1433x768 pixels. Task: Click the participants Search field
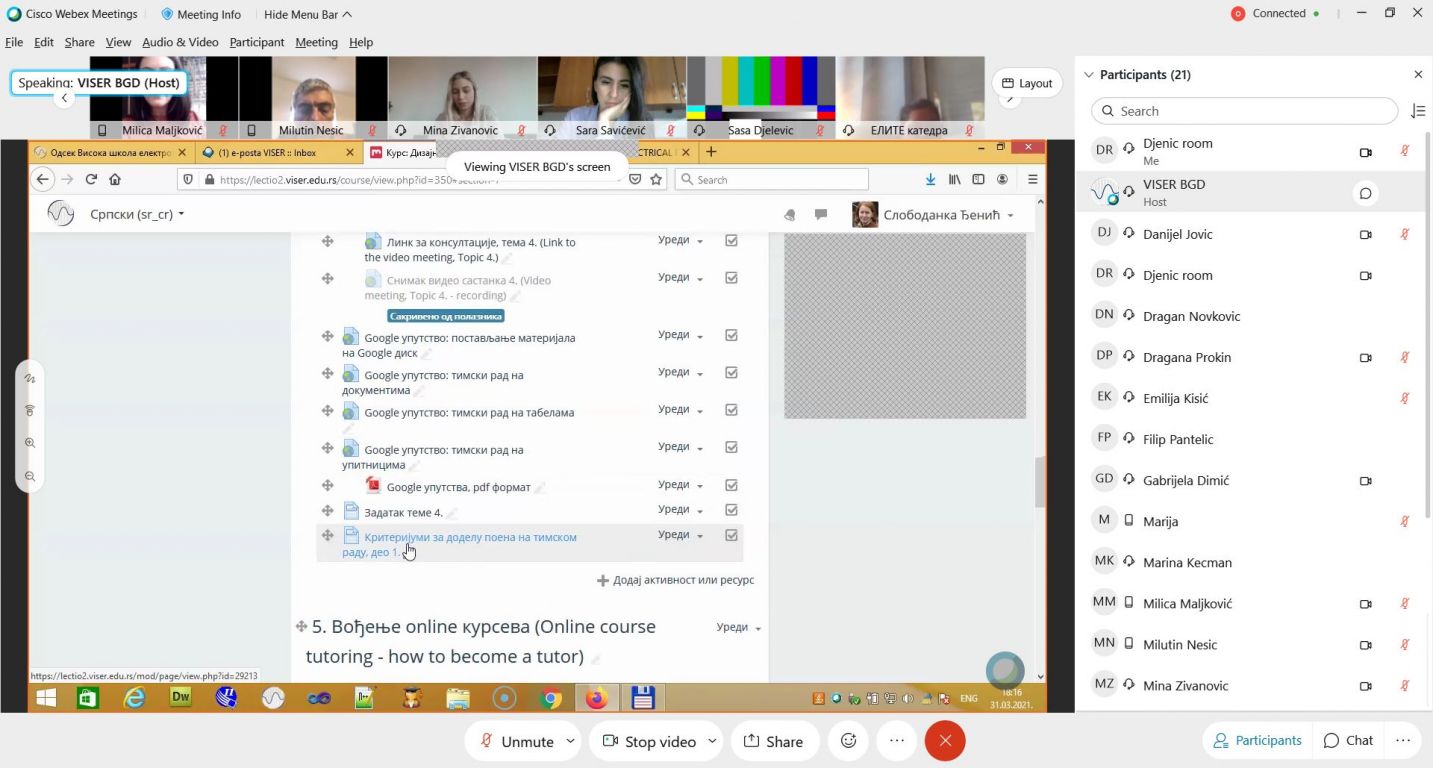pyautogui.click(x=1244, y=111)
